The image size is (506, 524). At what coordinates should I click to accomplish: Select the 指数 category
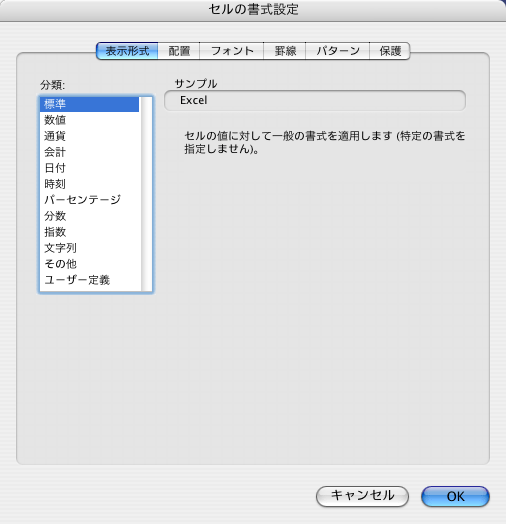tap(90, 232)
